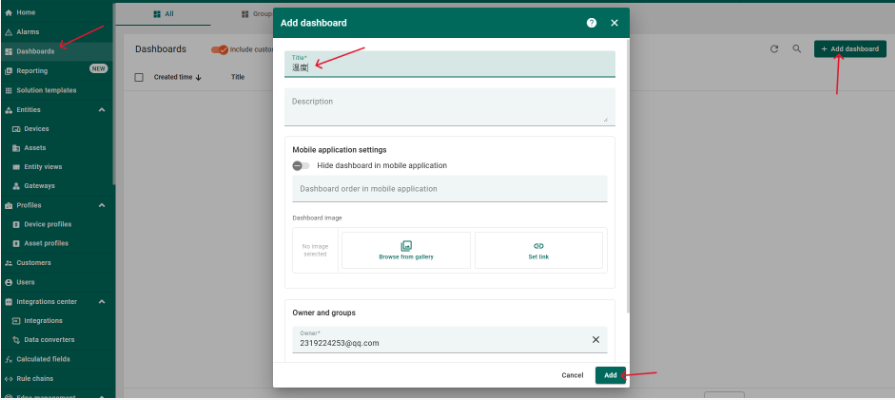Open Data converters in the sidebar
The image size is (895, 400).
click(46, 340)
